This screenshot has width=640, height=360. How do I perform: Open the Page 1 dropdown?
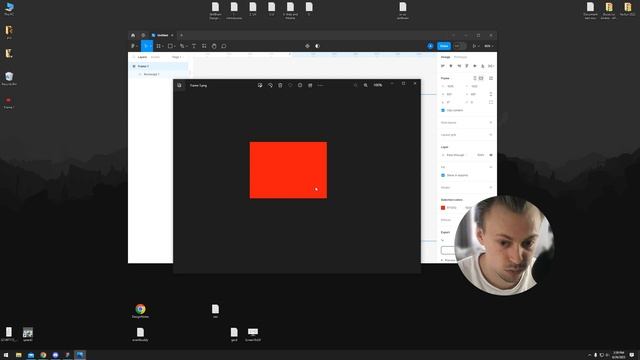point(178,57)
